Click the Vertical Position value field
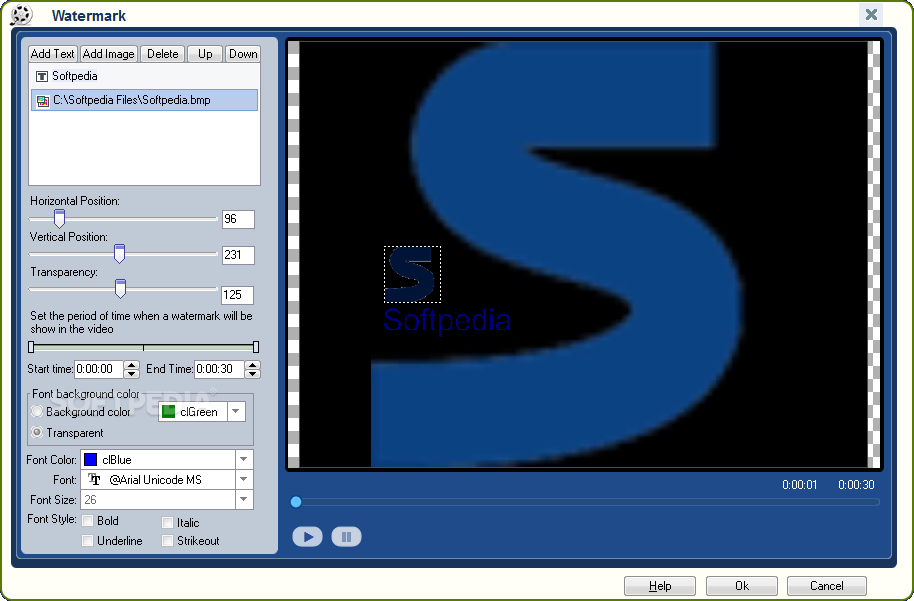Image resolution: width=914 pixels, height=601 pixels. pos(238,255)
